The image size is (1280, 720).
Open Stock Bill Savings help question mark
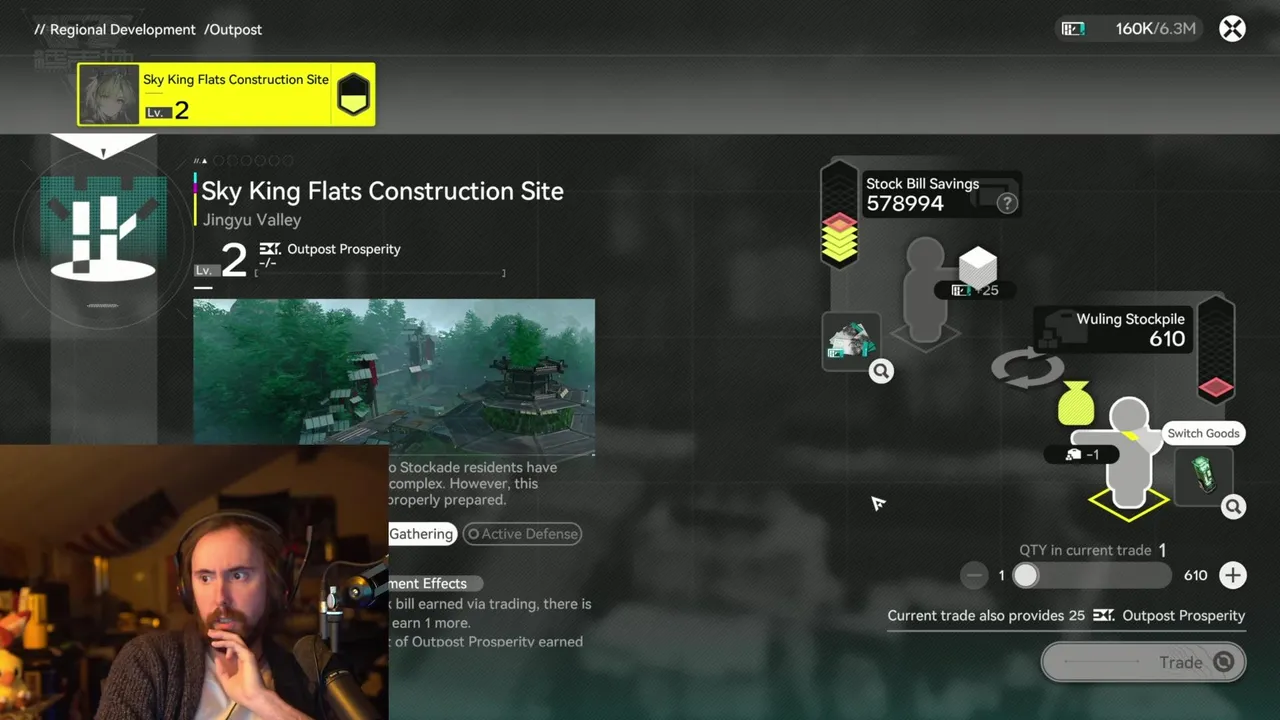1007,203
